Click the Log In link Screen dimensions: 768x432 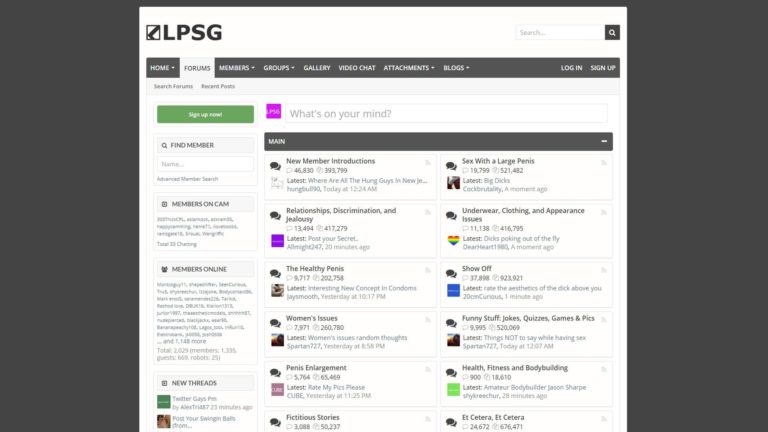click(x=571, y=68)
